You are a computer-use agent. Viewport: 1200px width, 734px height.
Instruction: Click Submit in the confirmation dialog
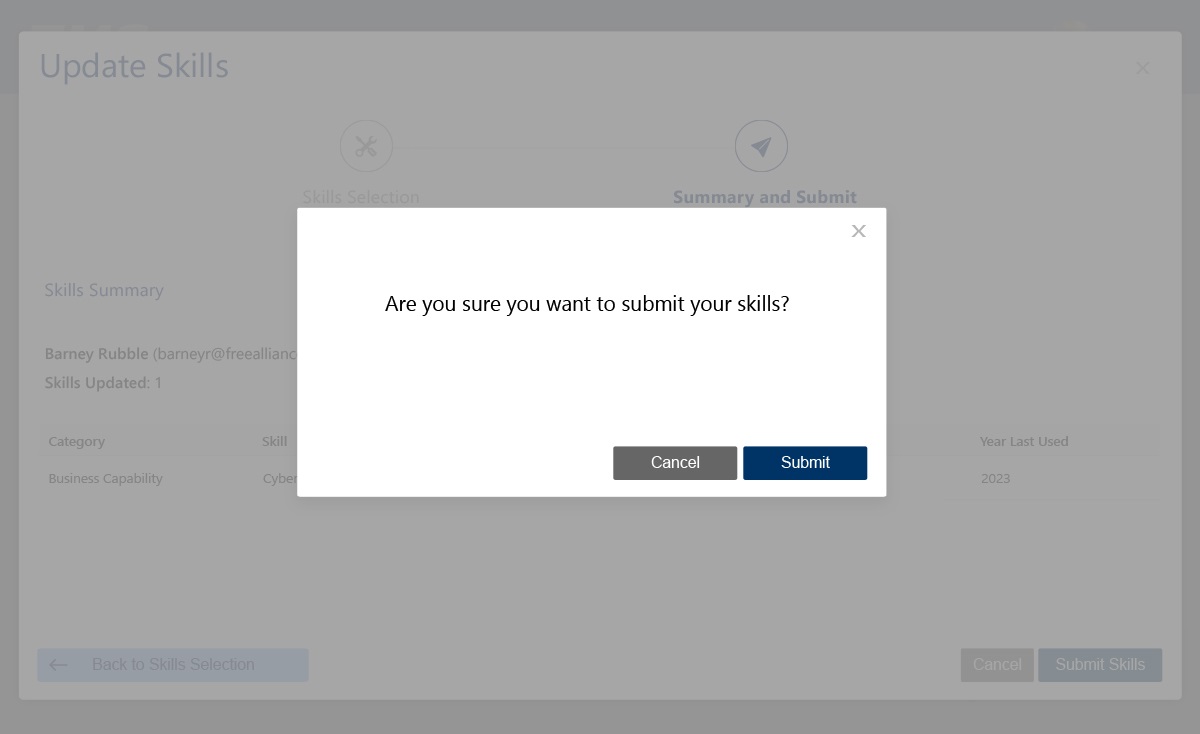pyautogui.click(x=804, y=463)
